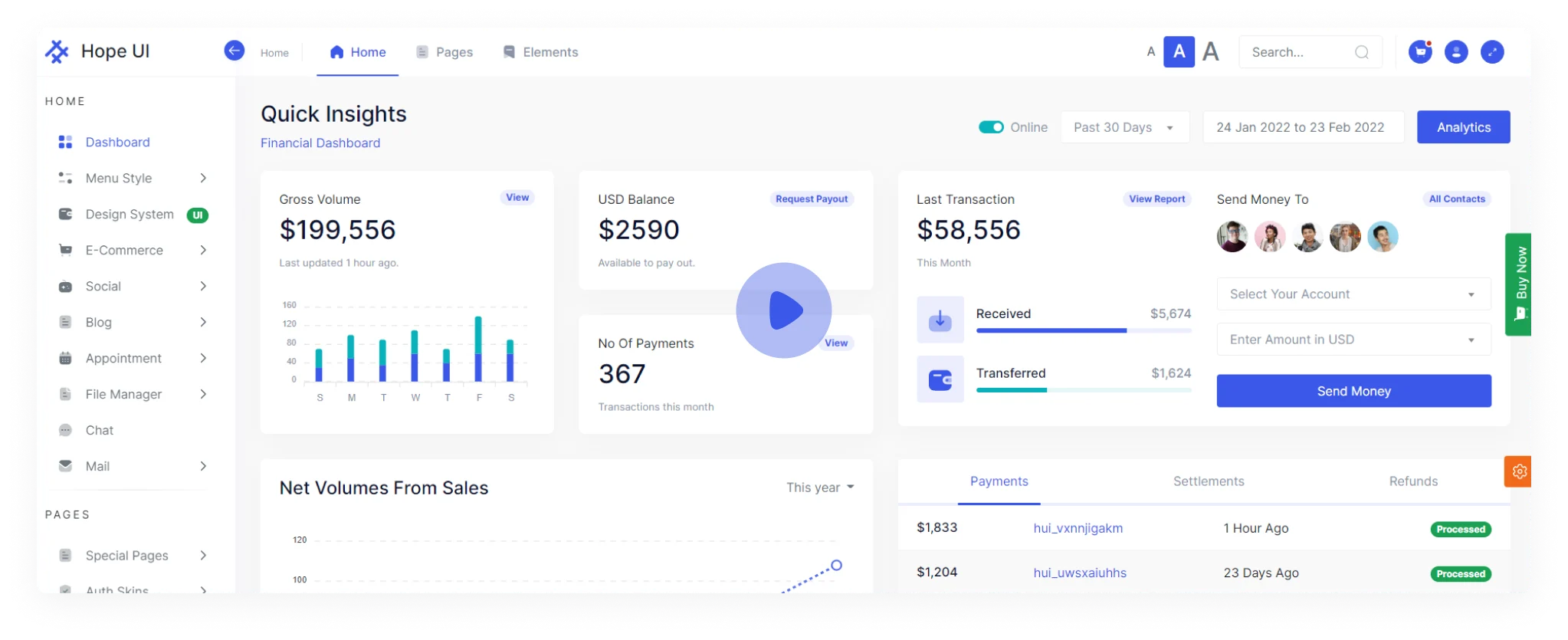The image size is (1568, 640).
Task: Click the blue back arrow icon
Action: tap(235, 51)
